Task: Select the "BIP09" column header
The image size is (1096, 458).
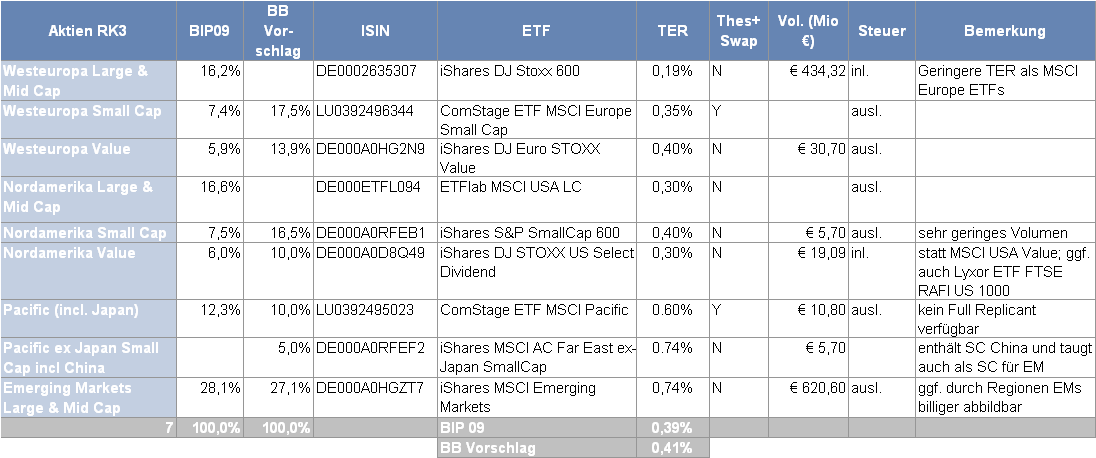Action: click(x=209, y=31)
